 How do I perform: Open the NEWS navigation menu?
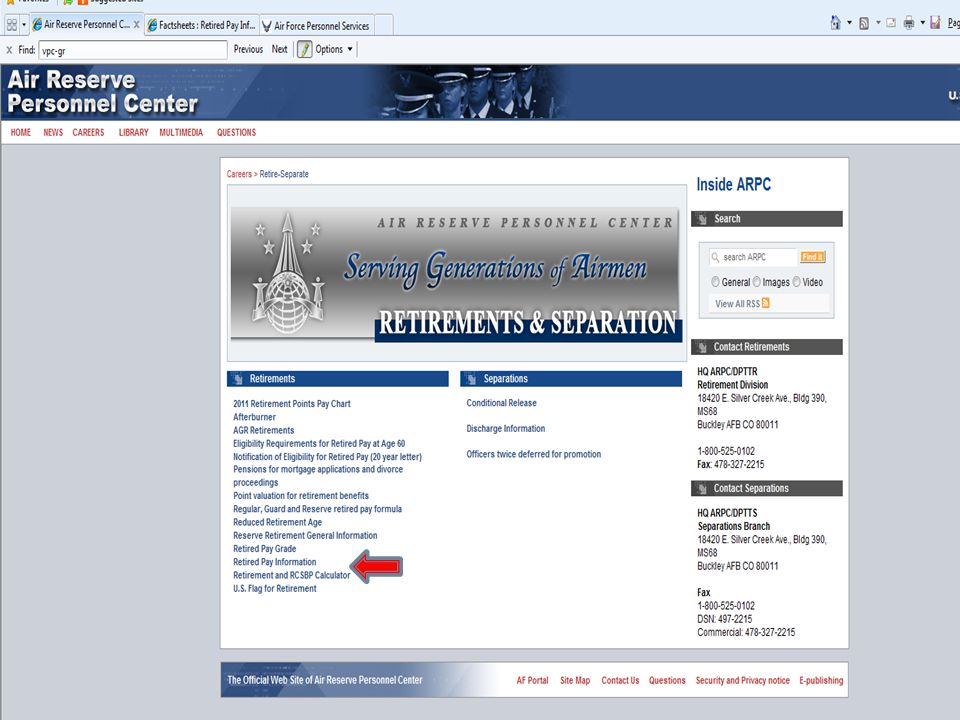[53, 132]
